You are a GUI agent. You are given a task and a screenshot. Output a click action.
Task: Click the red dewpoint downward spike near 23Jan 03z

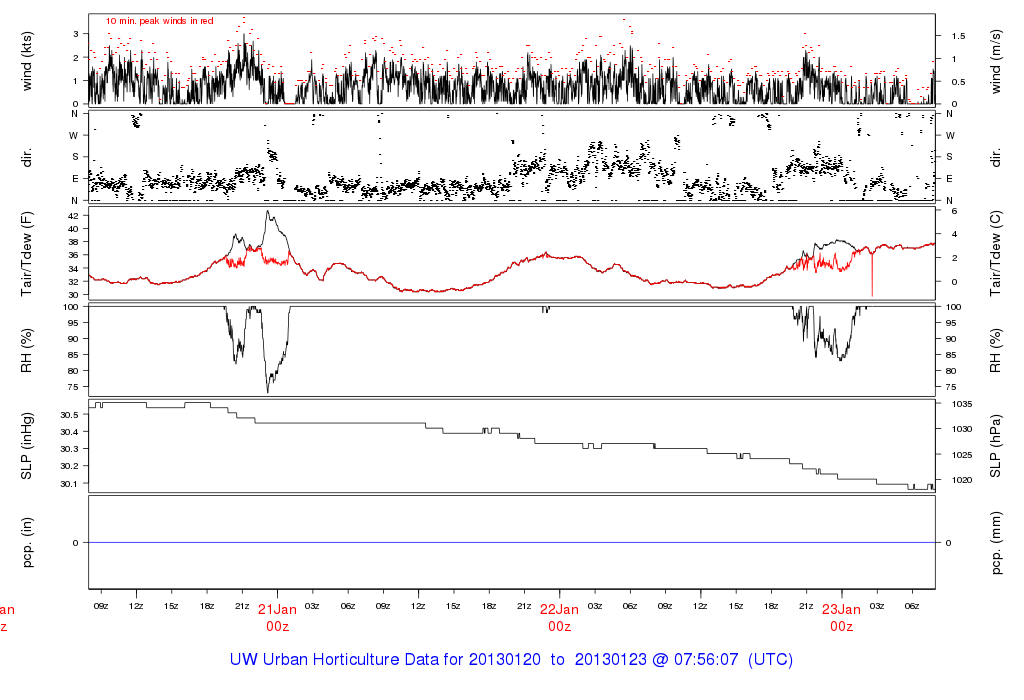[872, 274]
